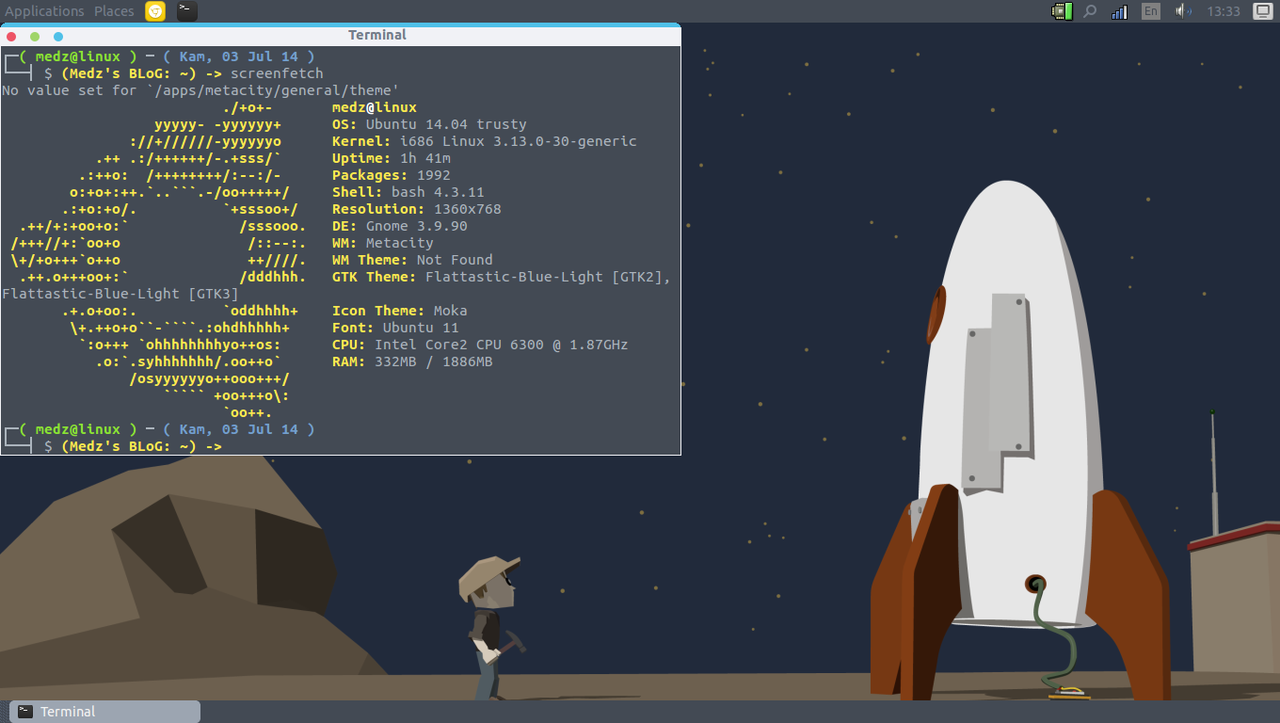Open the Applications menu

(x=44, y=11)
